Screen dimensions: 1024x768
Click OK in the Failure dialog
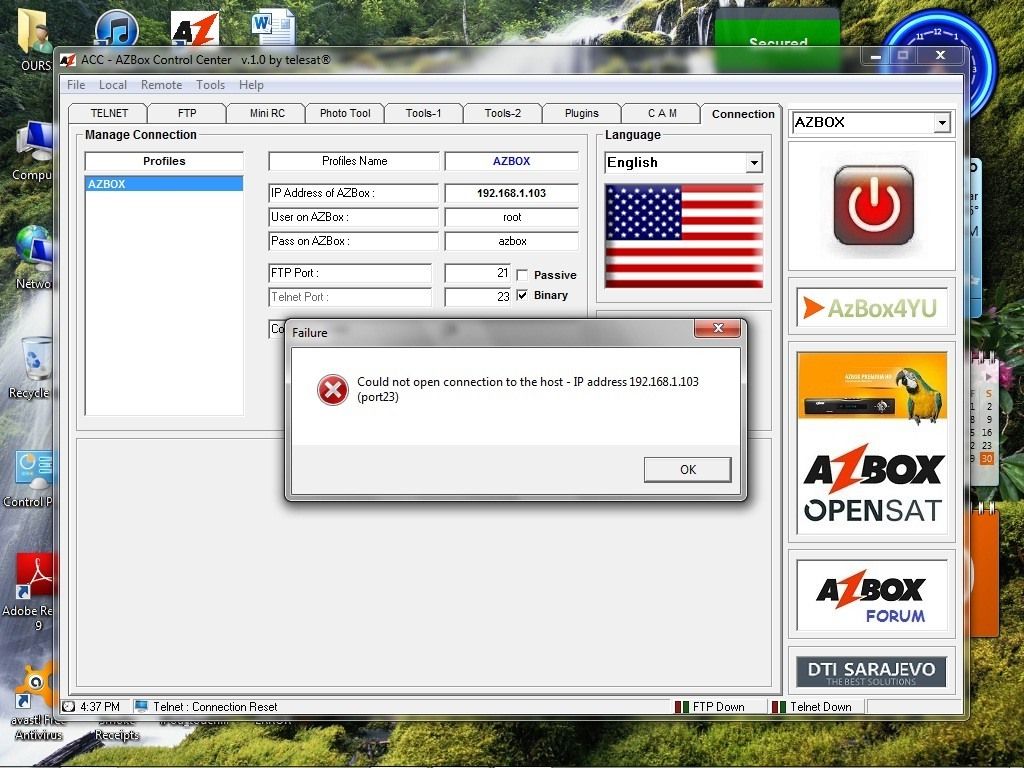point(688,470)
